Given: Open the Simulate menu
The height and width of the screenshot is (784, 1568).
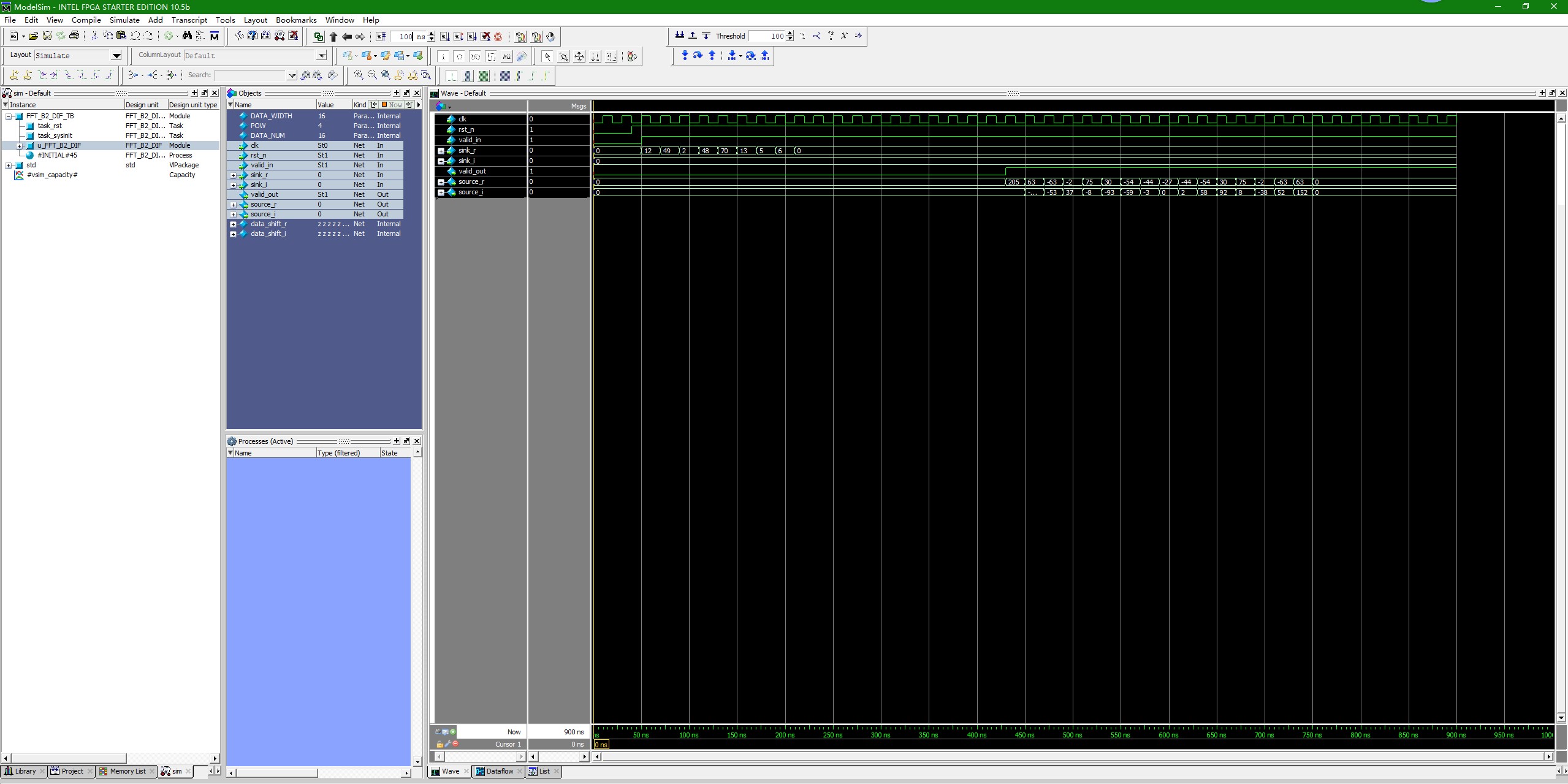Looking at the screenshot, I should click(124, 20).
